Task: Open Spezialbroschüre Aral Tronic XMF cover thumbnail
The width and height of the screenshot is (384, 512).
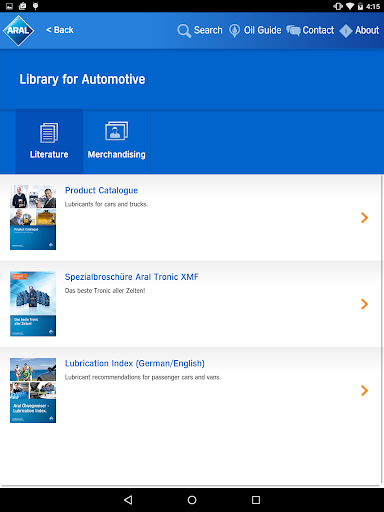Action: point(33,304)
